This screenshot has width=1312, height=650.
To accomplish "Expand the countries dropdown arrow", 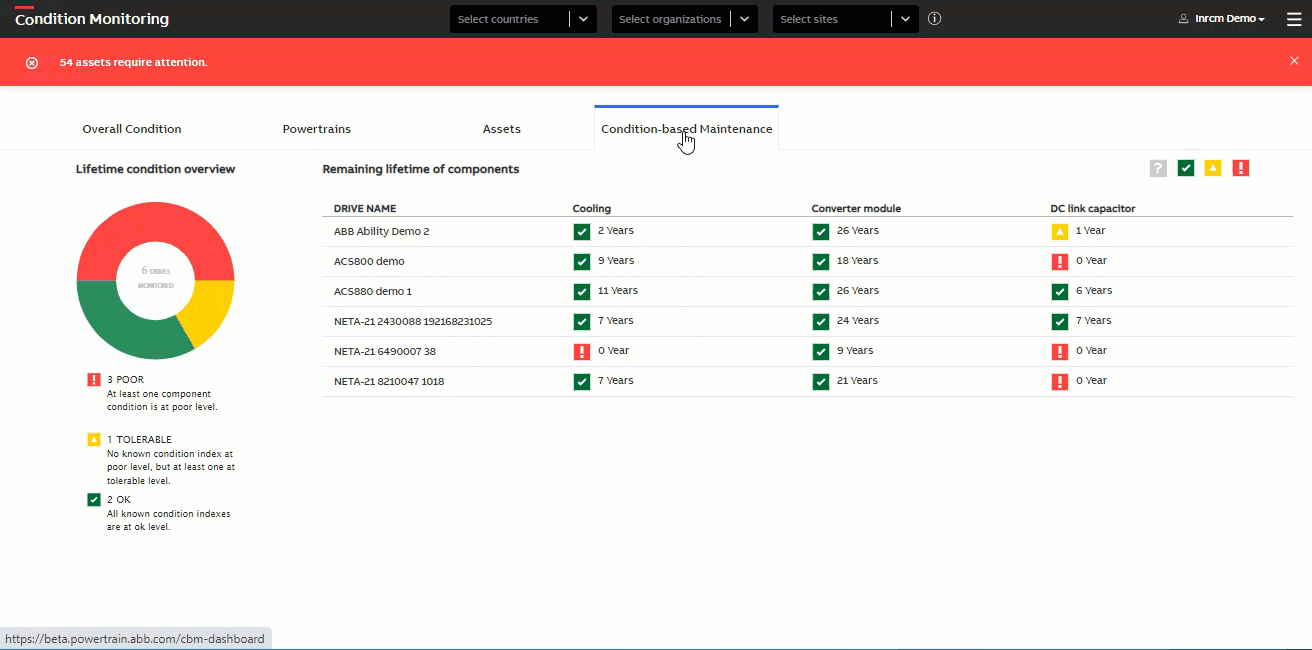I will pyautogui.click(x=583, y=19).
